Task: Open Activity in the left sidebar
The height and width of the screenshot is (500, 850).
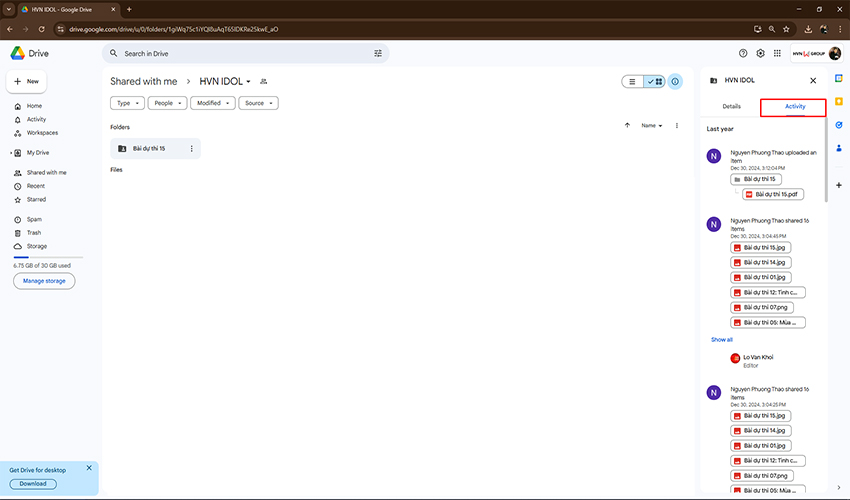Action: point(36,119)
